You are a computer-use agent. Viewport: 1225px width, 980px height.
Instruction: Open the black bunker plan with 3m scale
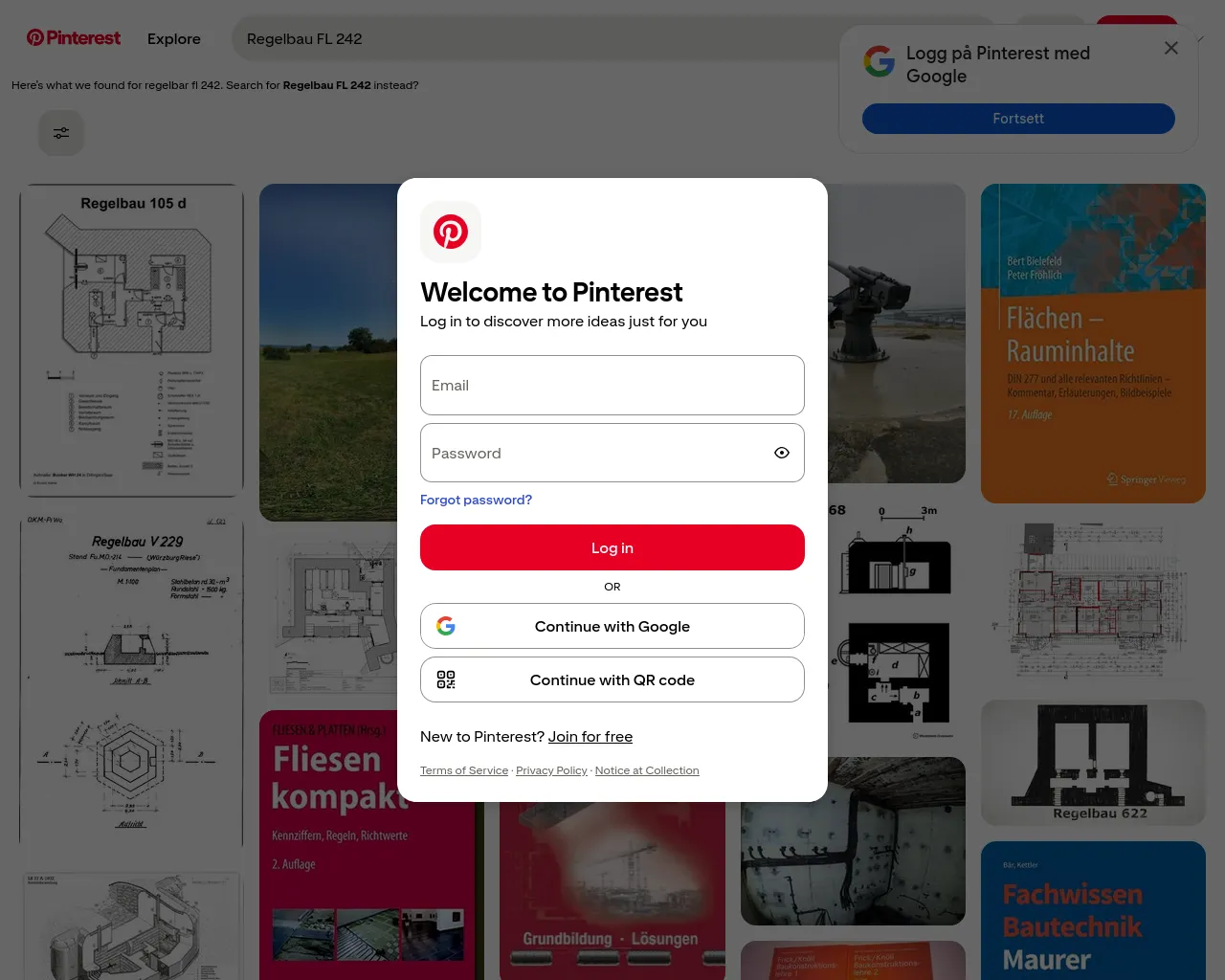click(x=897, y=620)
